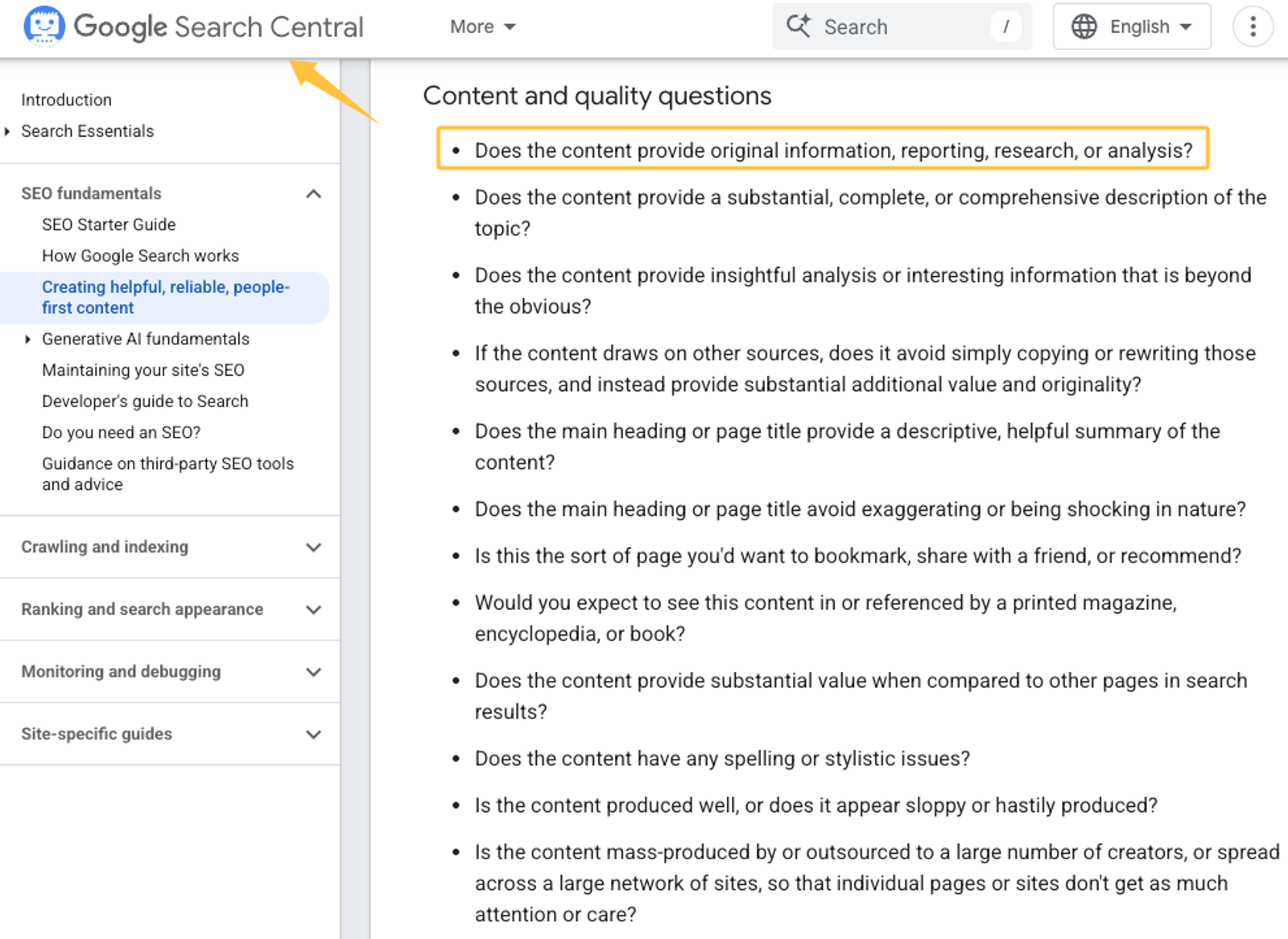Click the Google Search Central title link
Image resolution: width=1288 pixels, height=939 pixels.
click(218, 27)
